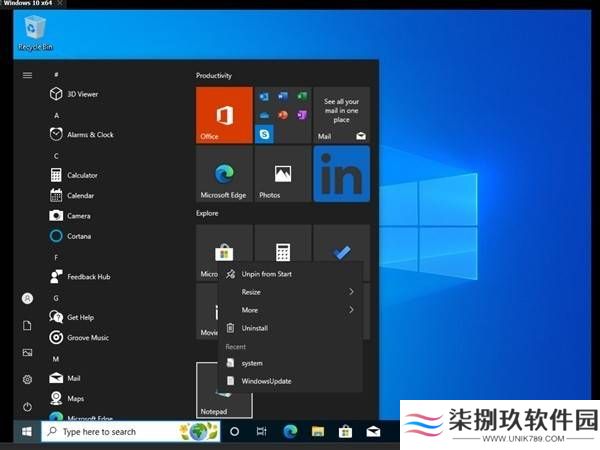Open Calendar app entry
Screen dimensions: 600x450
click(x=72, y=195)
